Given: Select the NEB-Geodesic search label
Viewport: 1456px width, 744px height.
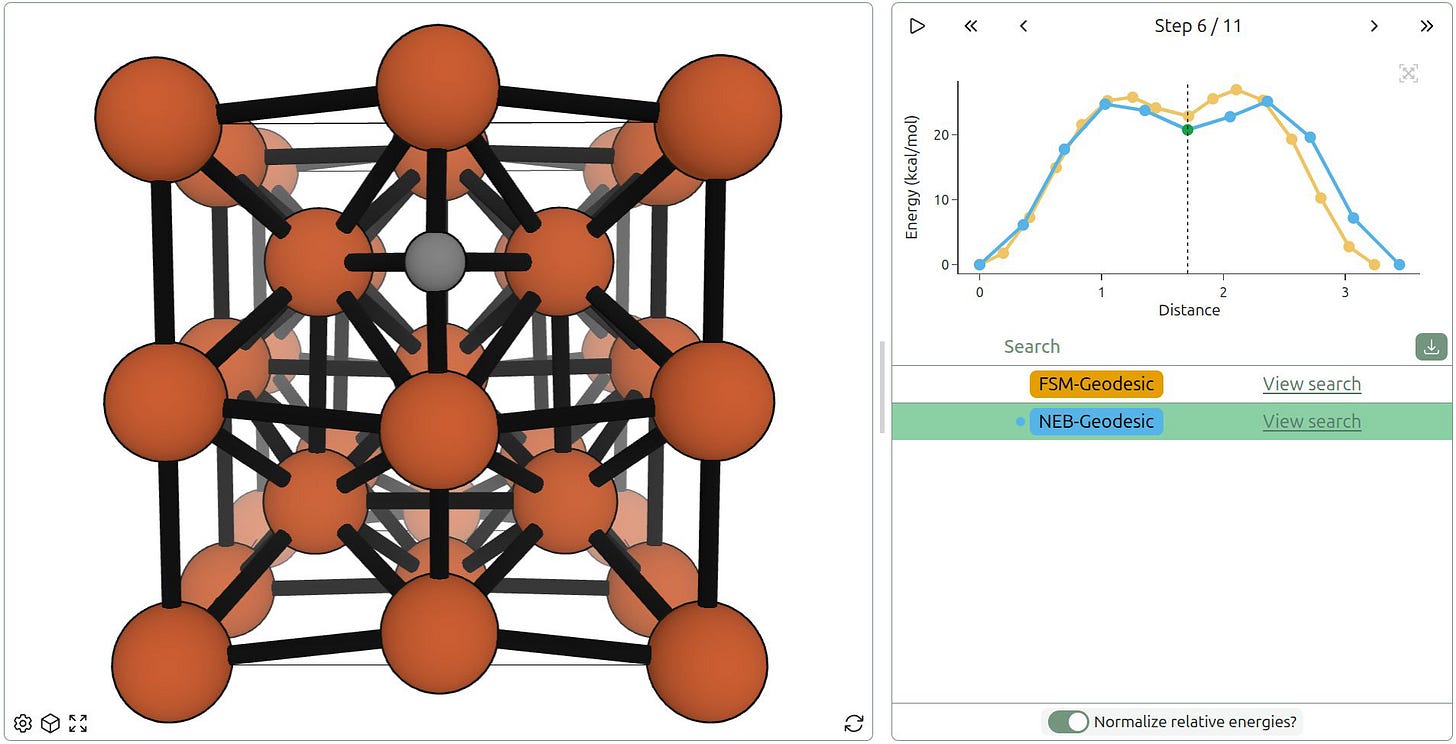Looking at the screenshot, I should [x=1096, y=421].
